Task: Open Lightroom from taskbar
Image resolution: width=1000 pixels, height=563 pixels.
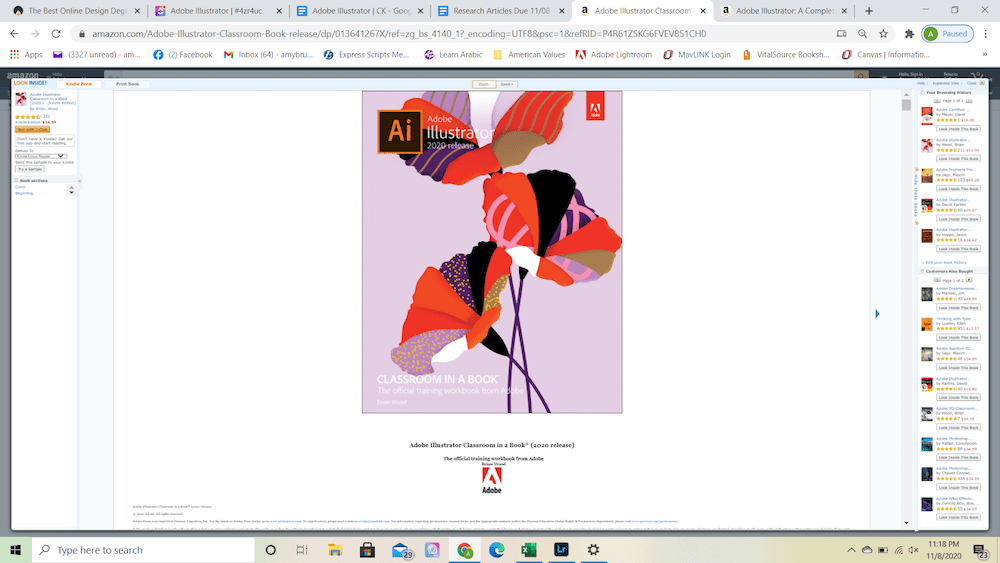Action: pos(561,550)
